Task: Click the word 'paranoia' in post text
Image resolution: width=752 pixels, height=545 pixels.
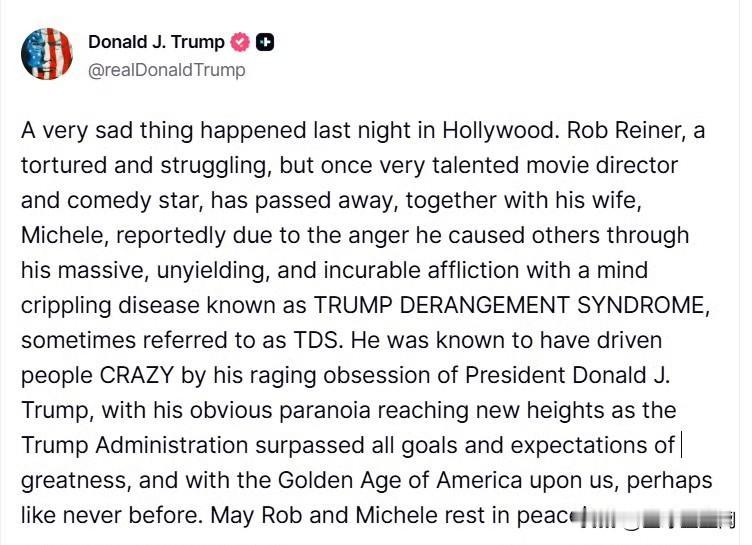Action: click(325, 410)
